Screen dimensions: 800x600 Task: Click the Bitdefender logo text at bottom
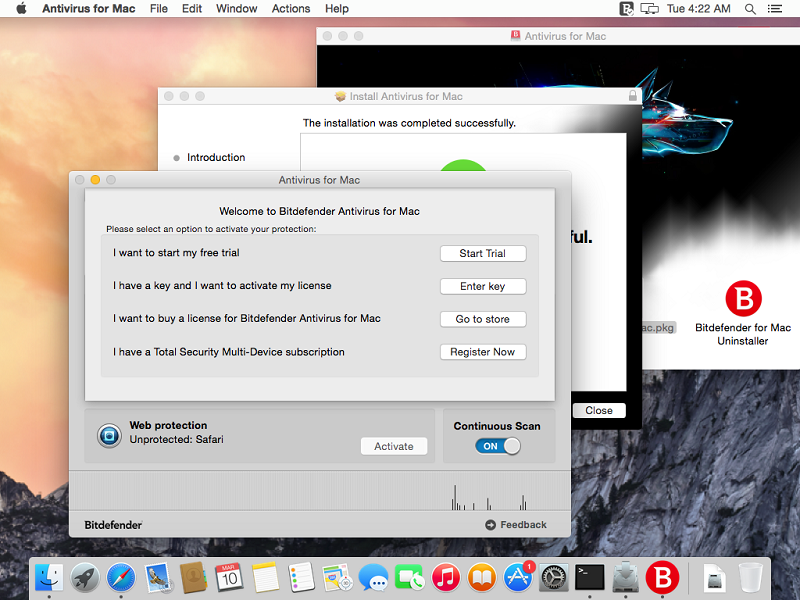(113, 525)
